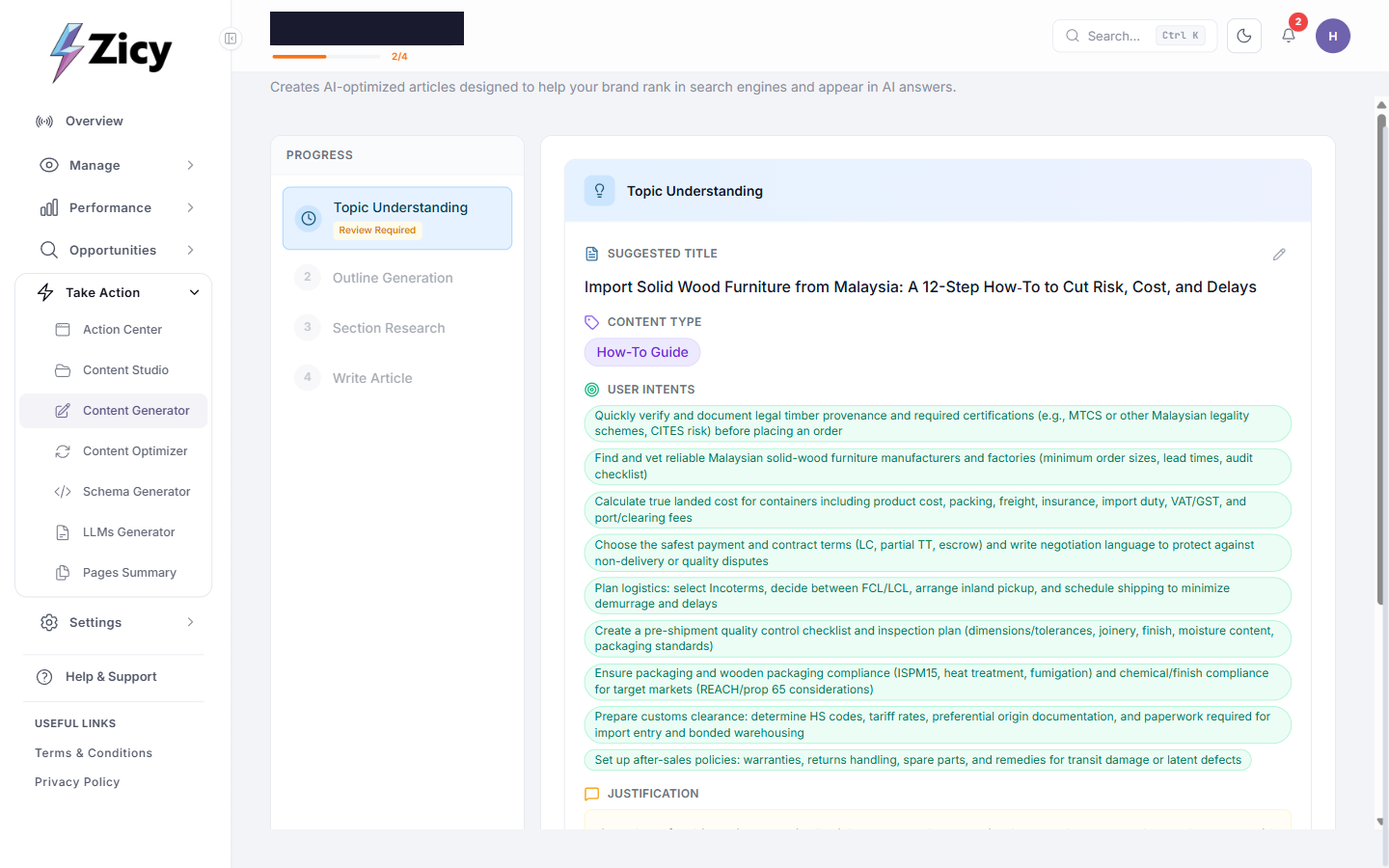Screen dimensions: 1389x868
Task: Click intent about customs clearance HS codes
Action: pyautogui.click(x=938, y=724)
